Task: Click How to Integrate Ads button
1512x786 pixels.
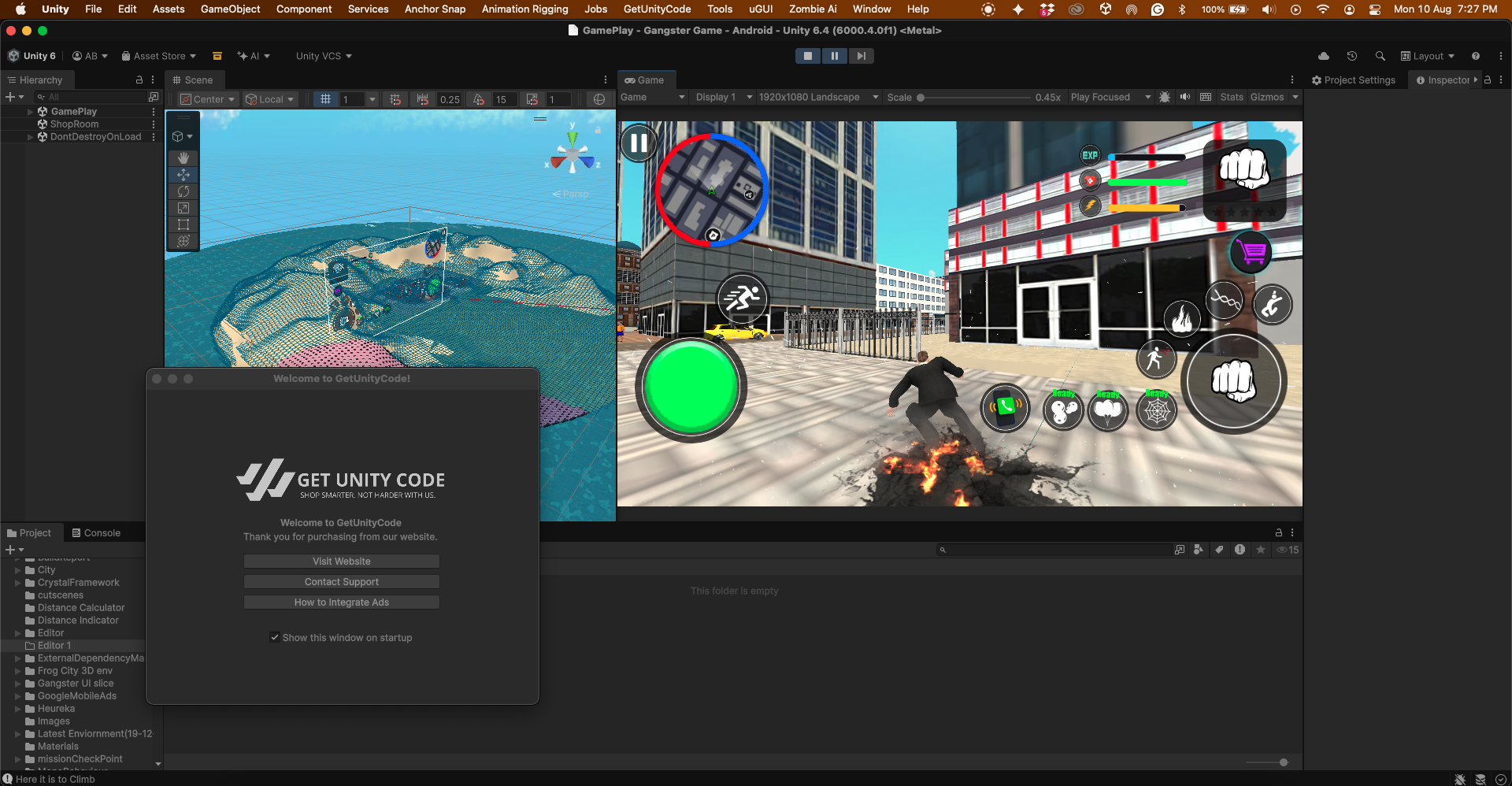Action: (x=342, y=602)
